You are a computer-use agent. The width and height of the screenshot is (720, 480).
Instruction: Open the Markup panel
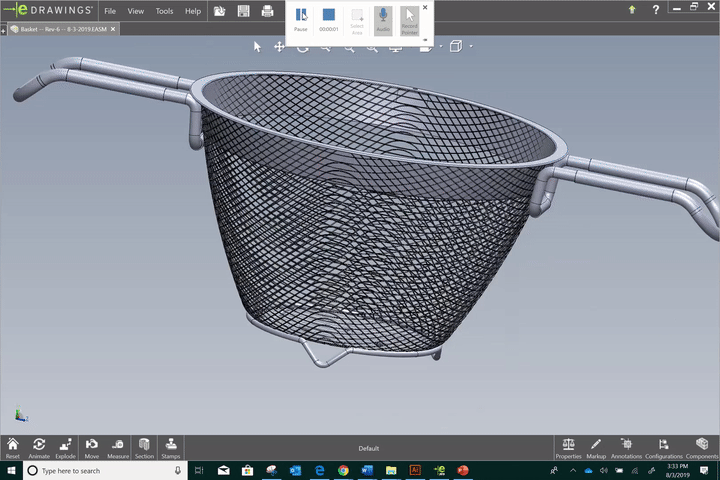(596, 446)
